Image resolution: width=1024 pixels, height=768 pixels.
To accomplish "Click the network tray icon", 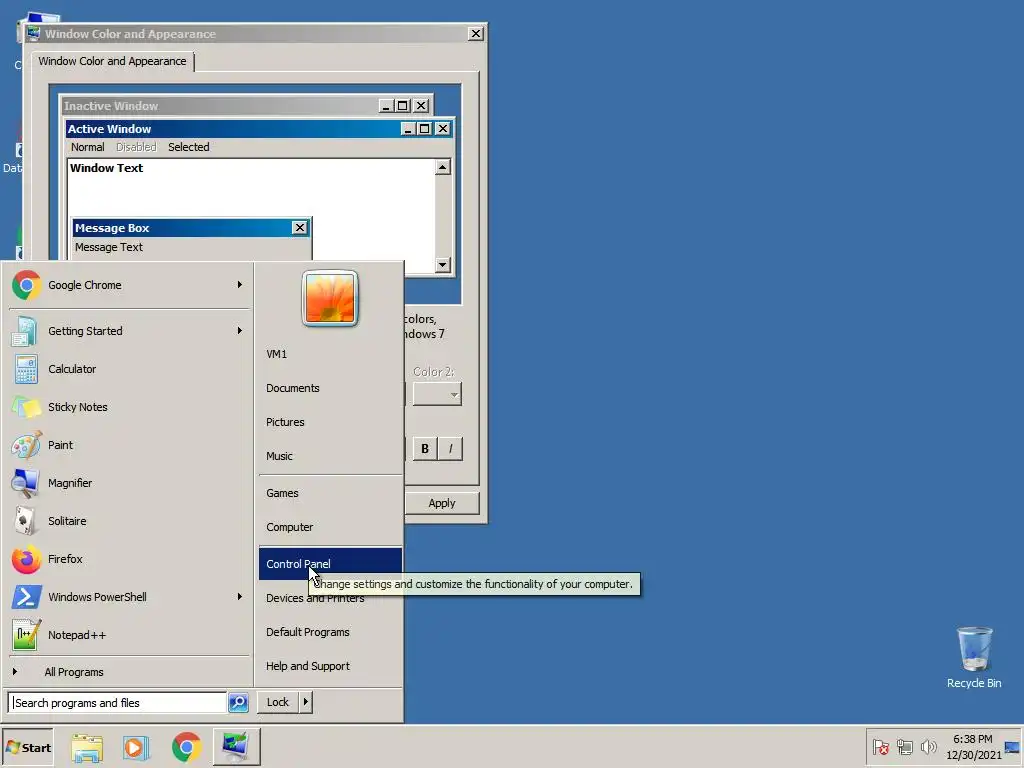I will point(904,747).
